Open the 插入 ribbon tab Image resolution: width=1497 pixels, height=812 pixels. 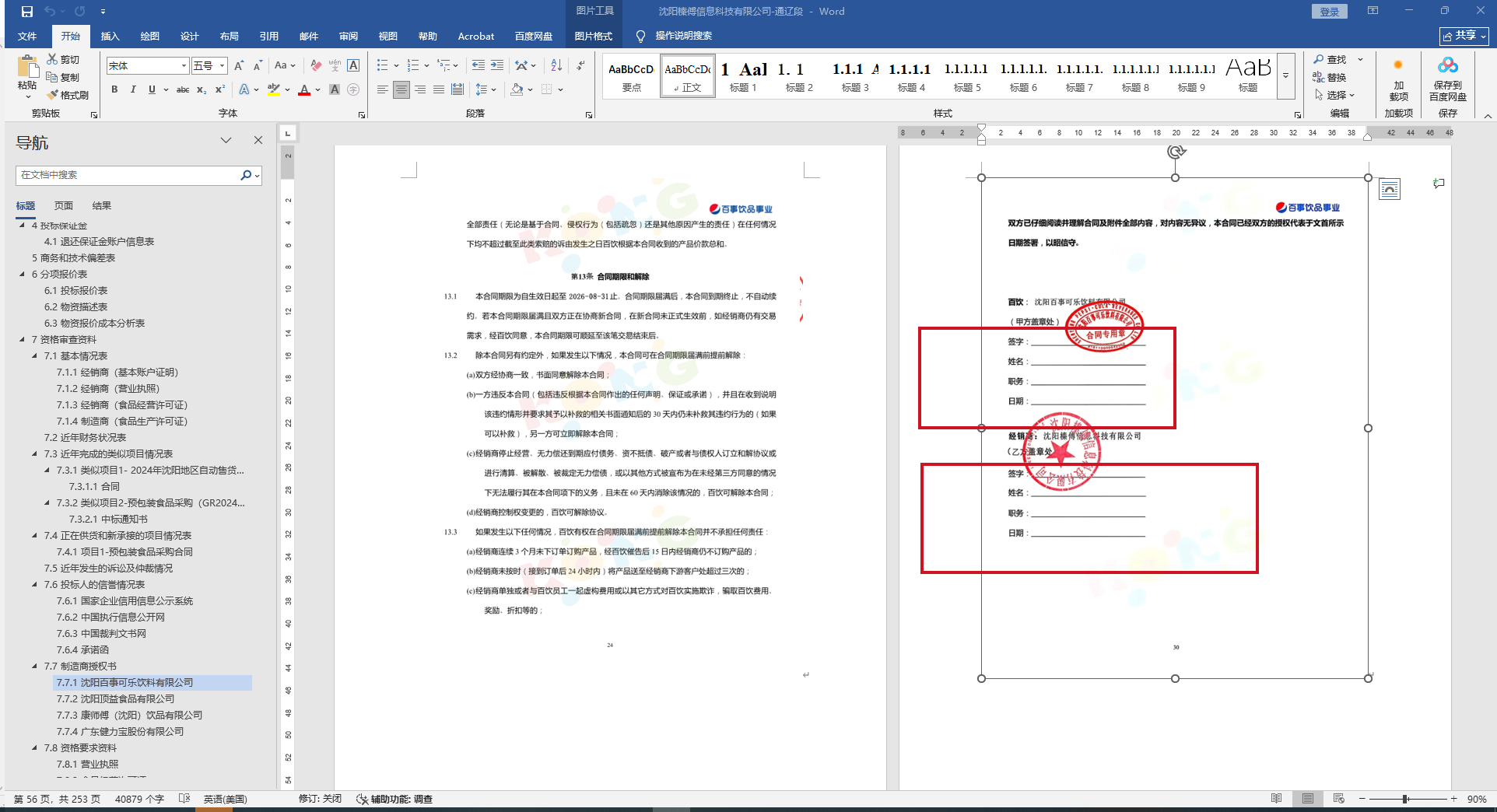pos(110,36)
